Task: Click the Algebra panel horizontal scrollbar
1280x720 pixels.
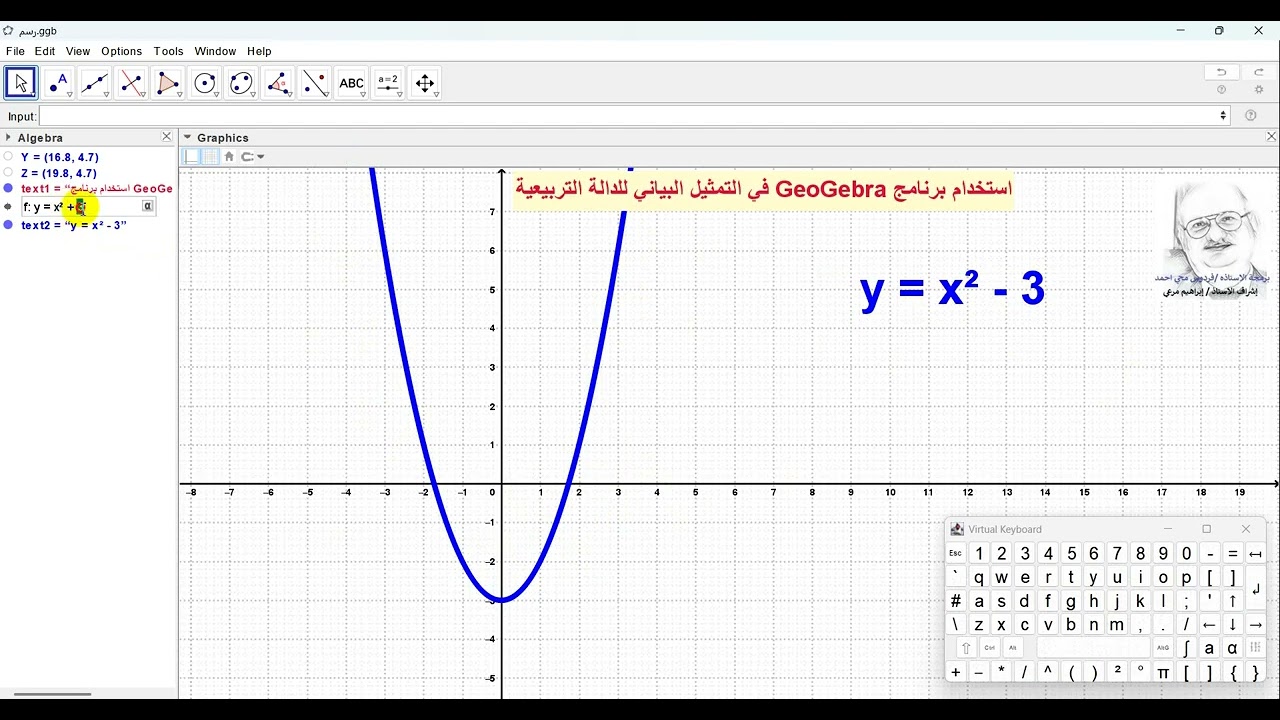Action: [52, 693]
